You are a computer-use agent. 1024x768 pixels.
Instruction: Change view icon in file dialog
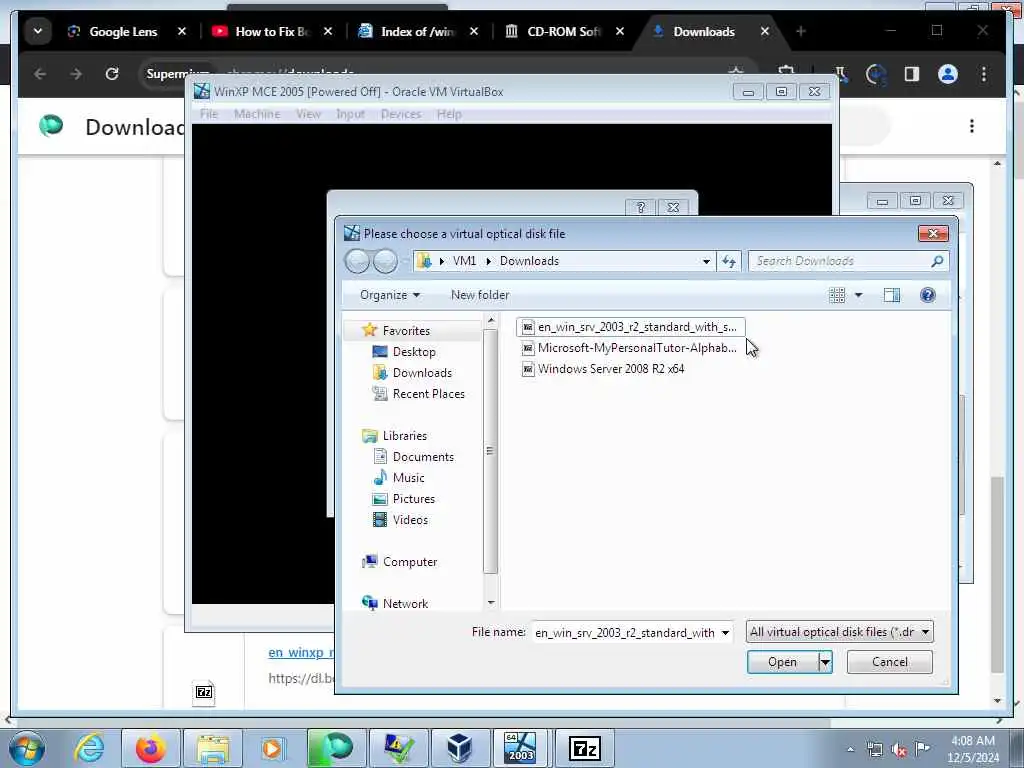[837, 295]
